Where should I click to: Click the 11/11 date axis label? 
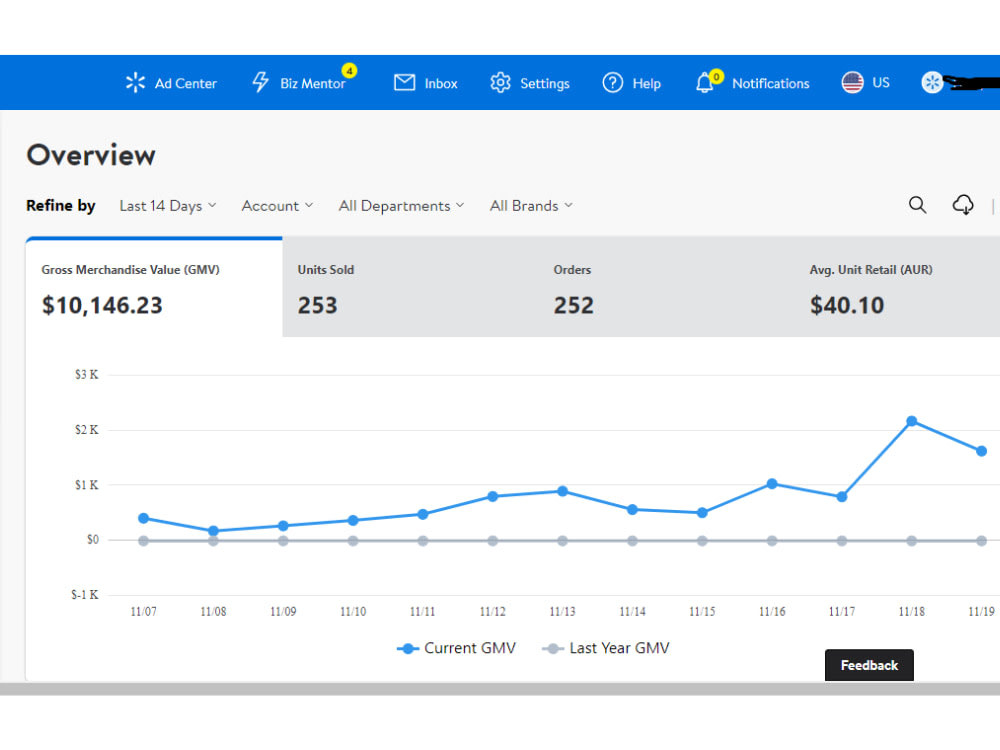pyautogui.click(x=422, y=612)
